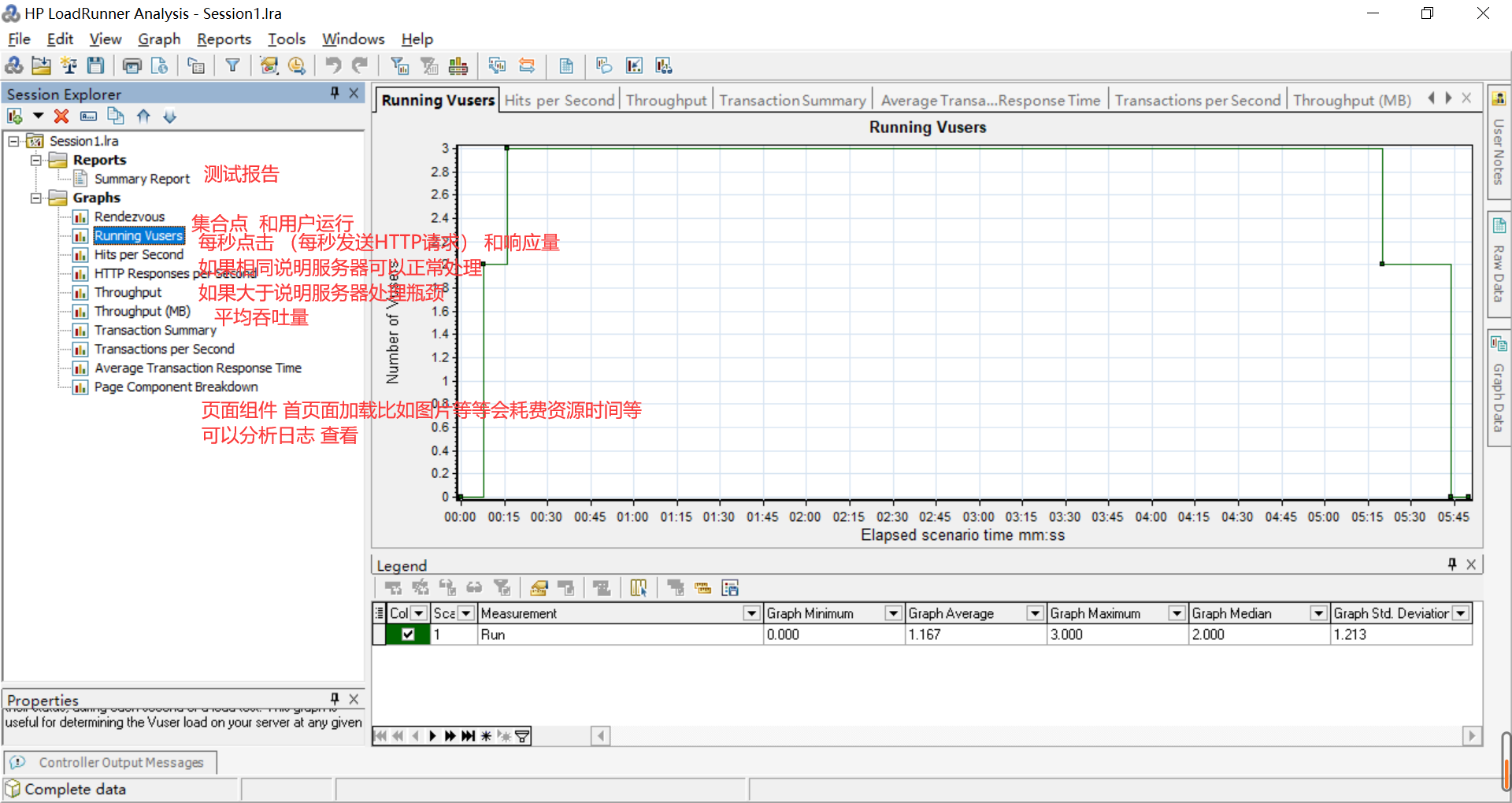Collapse the Reports folder node
The height and width of the screenshot is (803, 1512).
(x=35, y=160)
